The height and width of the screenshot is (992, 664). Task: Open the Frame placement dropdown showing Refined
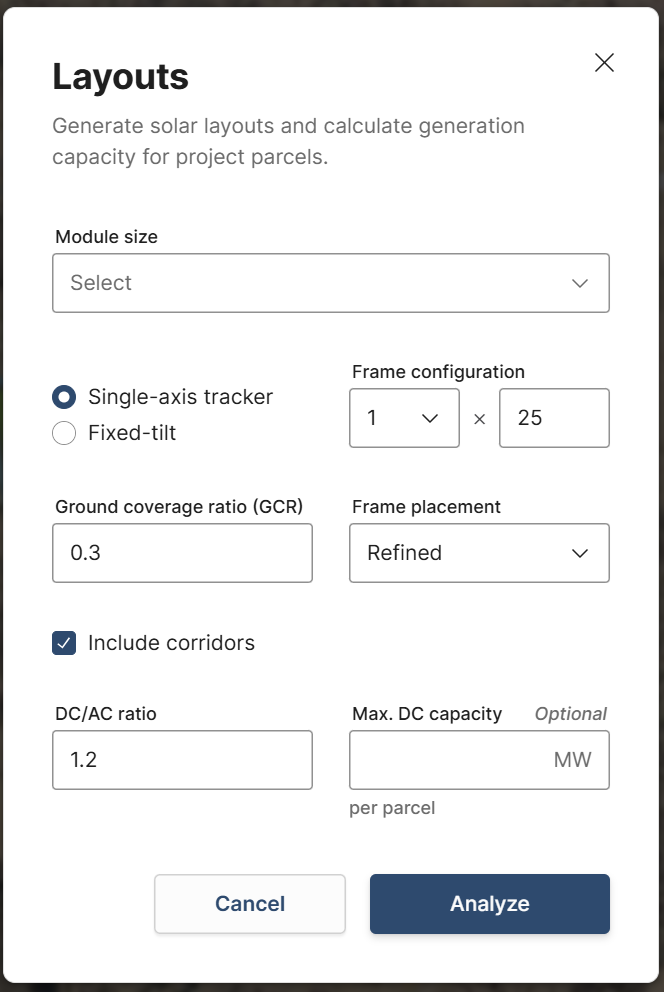[479, 553]
